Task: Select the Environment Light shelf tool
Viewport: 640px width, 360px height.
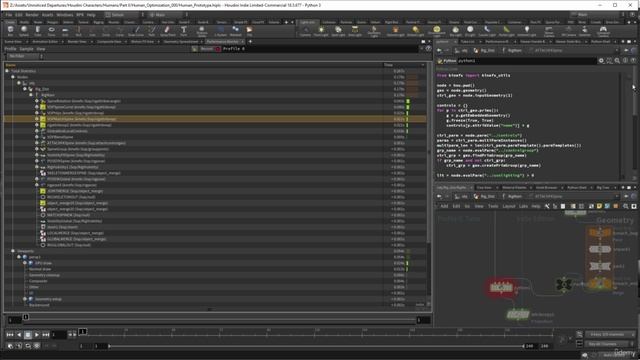Action: click(x=437, y=31)
